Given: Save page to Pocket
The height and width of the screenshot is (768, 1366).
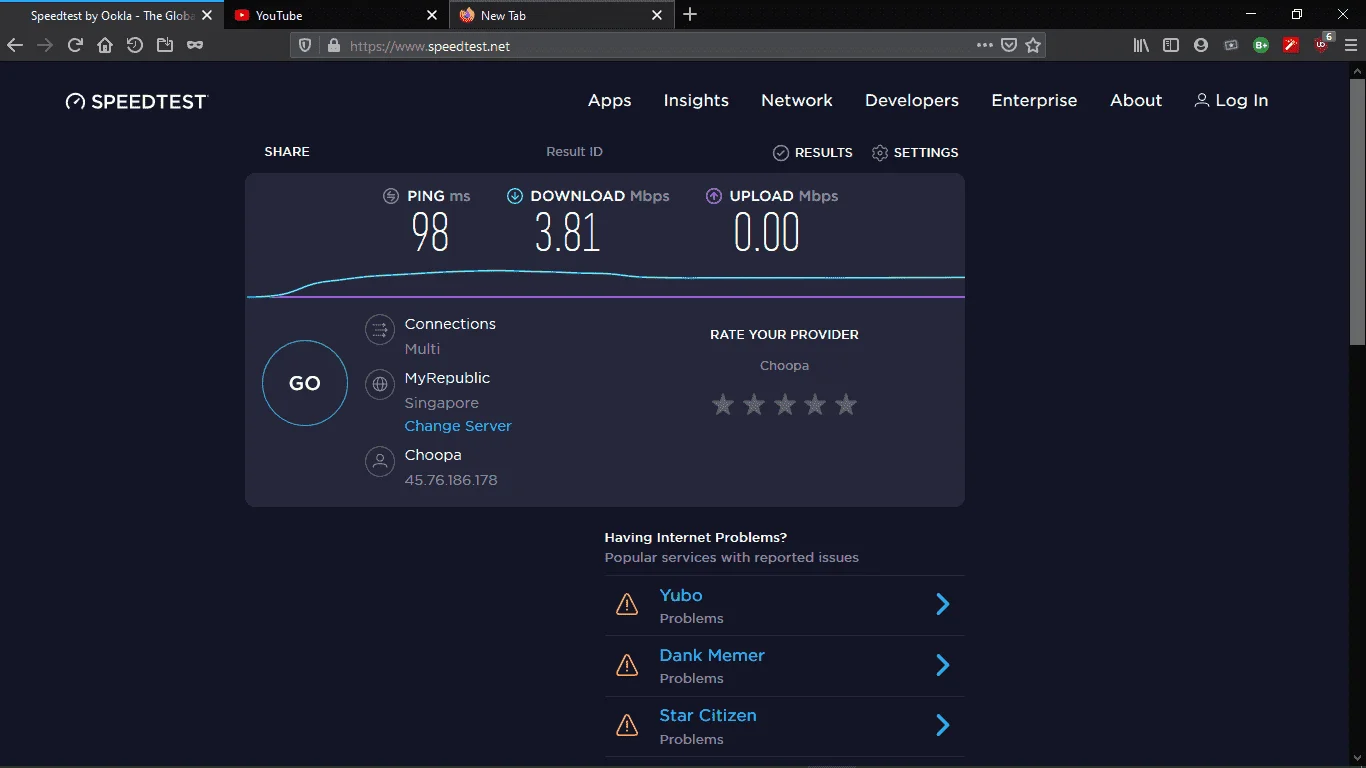Looking at the screenshot, I should (1010, 45).
